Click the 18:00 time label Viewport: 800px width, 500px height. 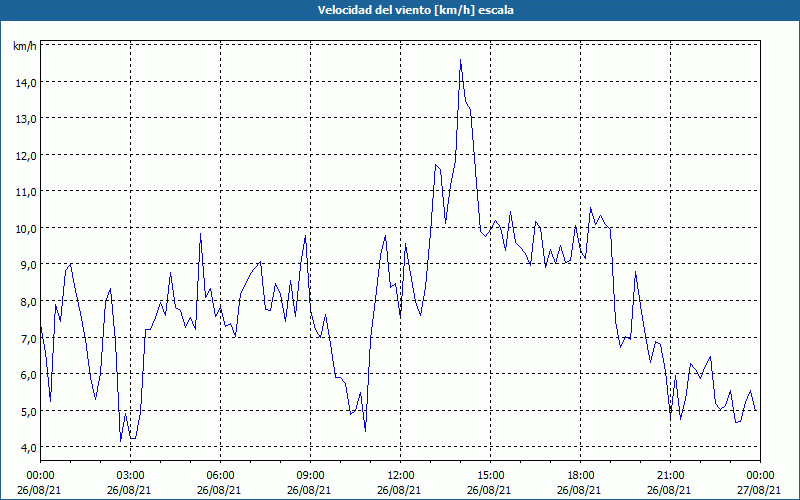tap(581, 476)
